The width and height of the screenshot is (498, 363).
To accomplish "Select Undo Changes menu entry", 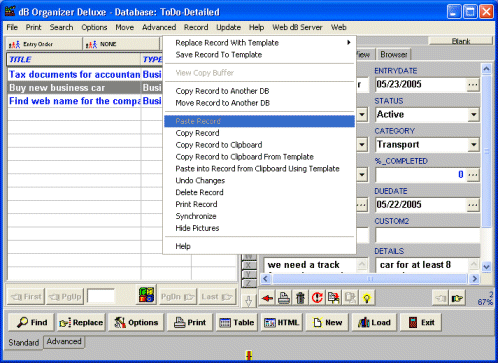I will click(x=259, y=181).
